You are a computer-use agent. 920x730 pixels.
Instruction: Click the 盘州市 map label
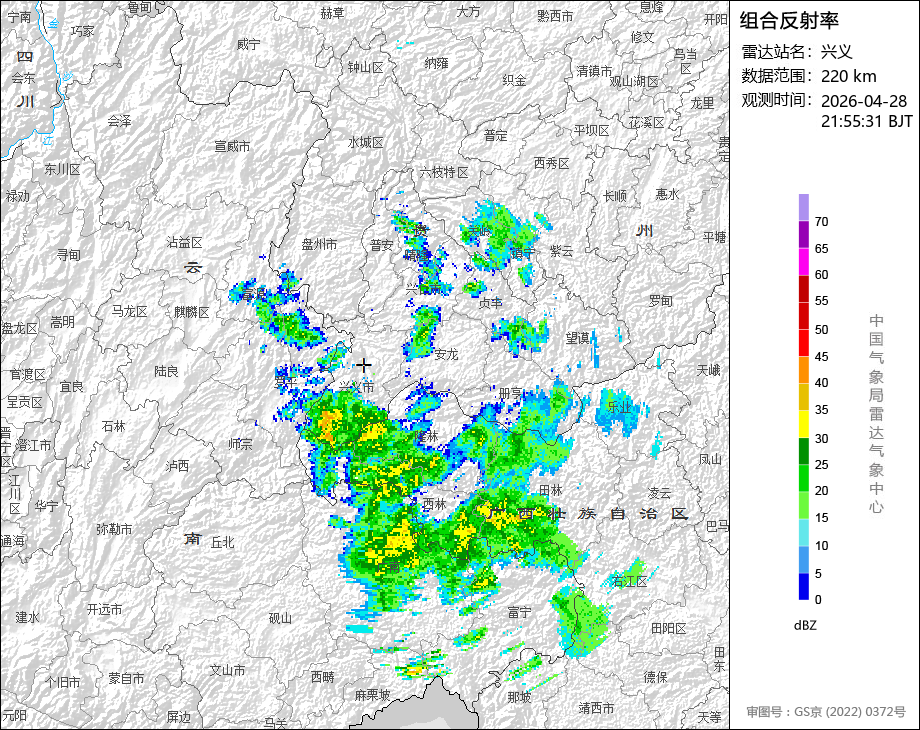click(x=319, y=244)
